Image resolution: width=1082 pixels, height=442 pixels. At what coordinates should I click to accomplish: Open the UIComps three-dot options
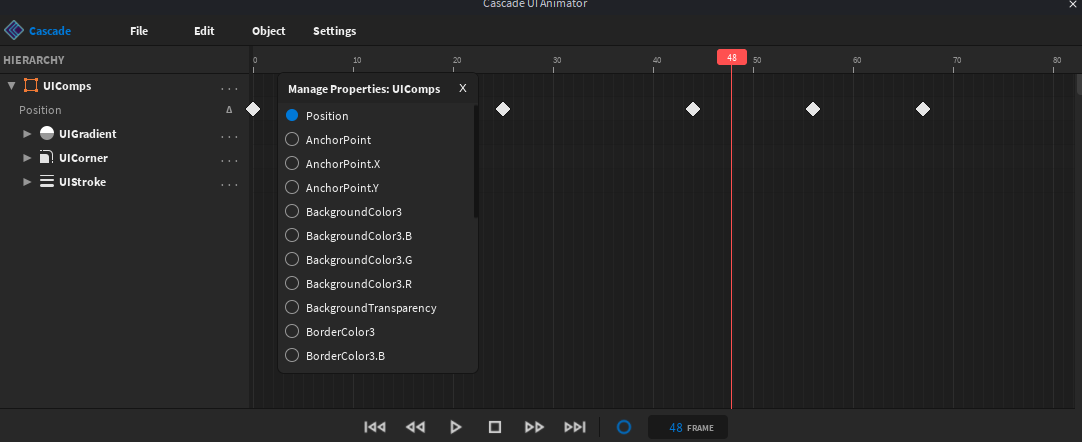tap(230, 87)
